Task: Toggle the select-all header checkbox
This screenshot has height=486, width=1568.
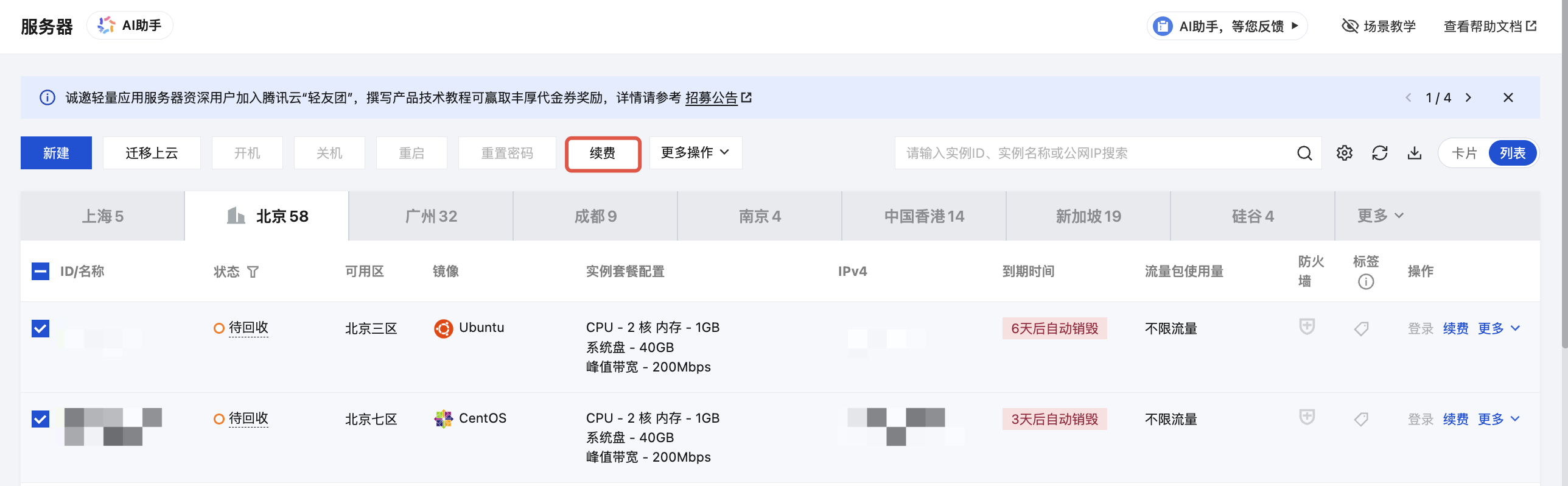Action: [x=40, y=271]
